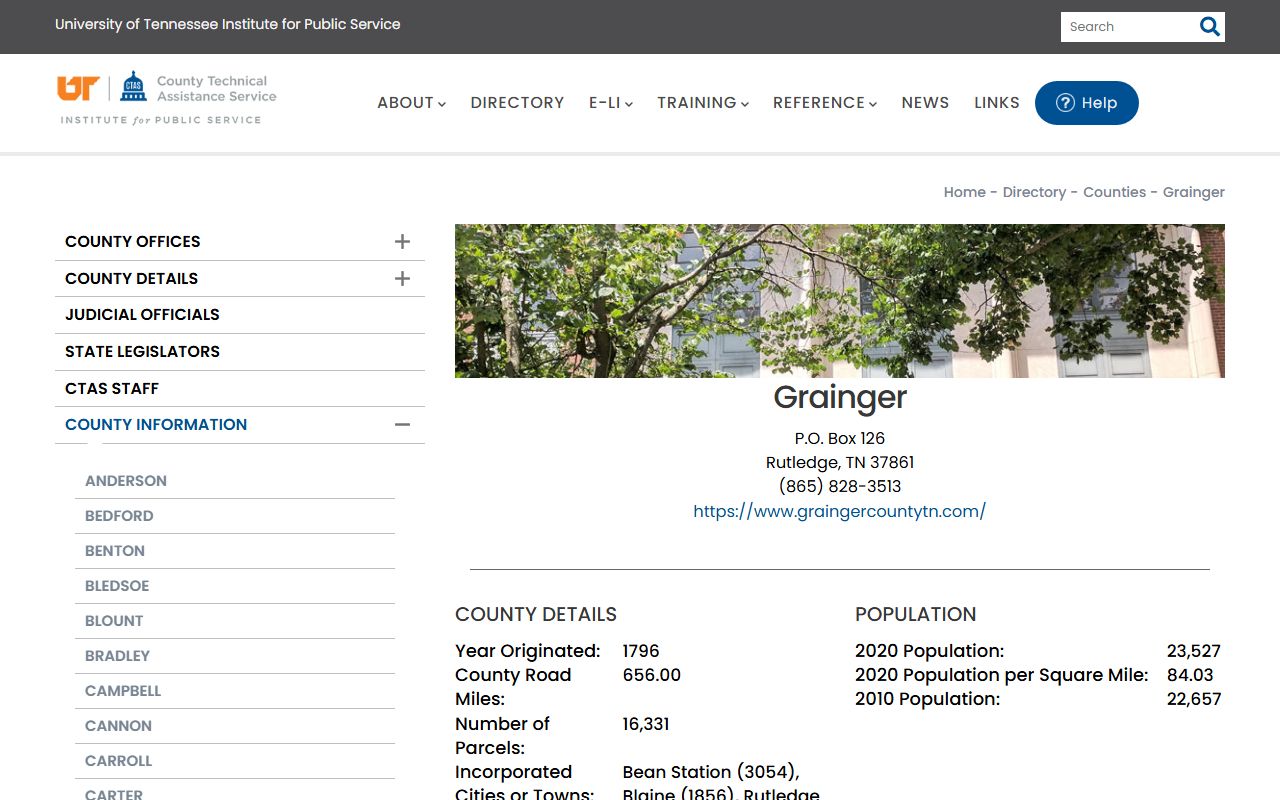
Task: Open the LINKS page
Action: click(x=997, y=103)
